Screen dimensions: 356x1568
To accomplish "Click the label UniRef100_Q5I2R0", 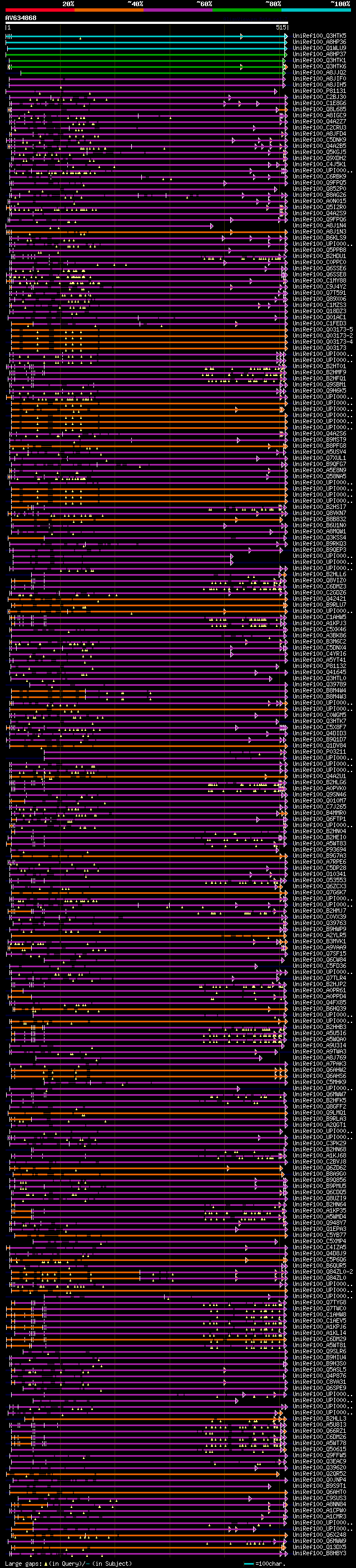I will tap(319, 207).
